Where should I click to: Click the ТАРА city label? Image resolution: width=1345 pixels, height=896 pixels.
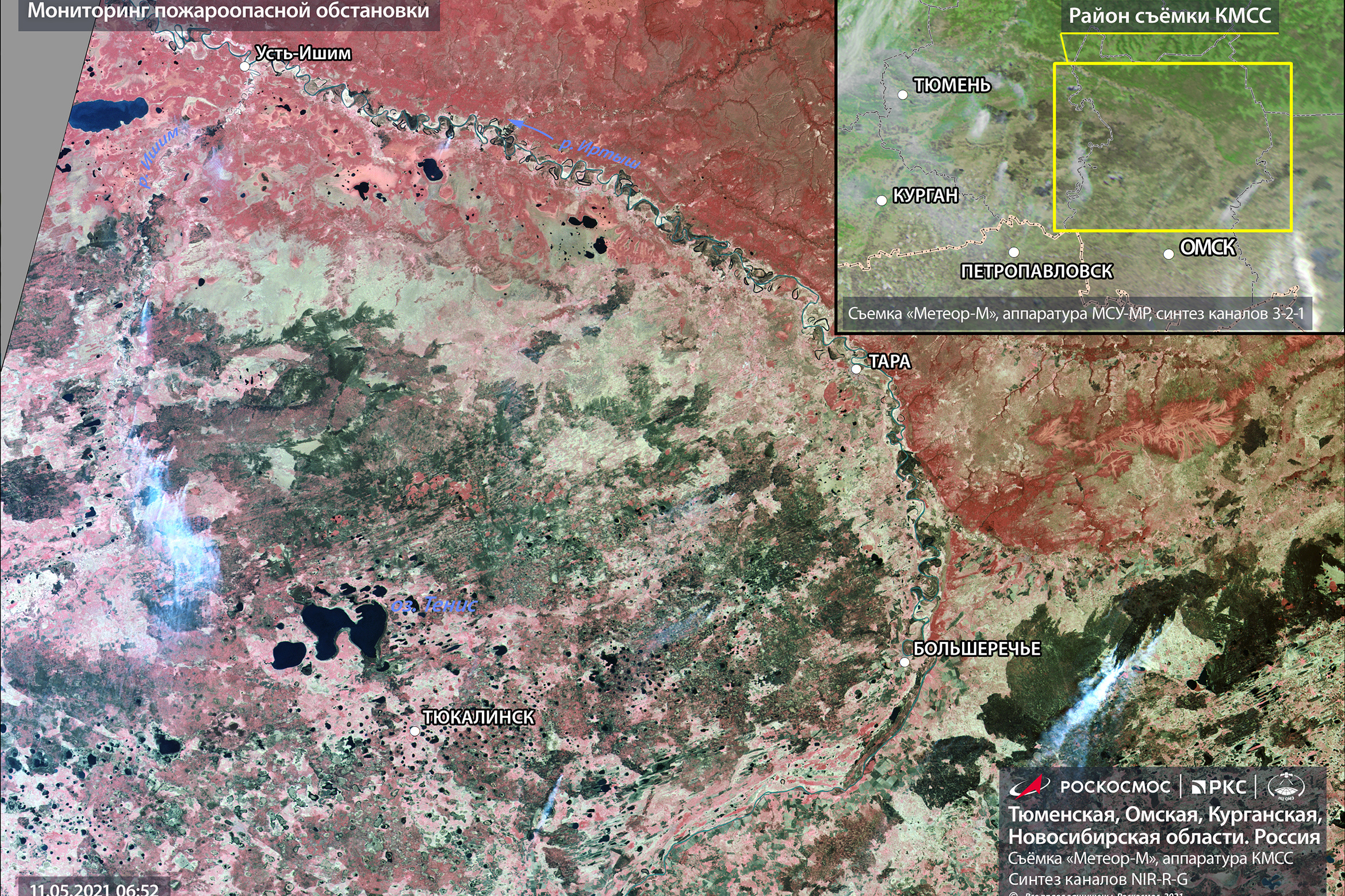pos(890,362)
